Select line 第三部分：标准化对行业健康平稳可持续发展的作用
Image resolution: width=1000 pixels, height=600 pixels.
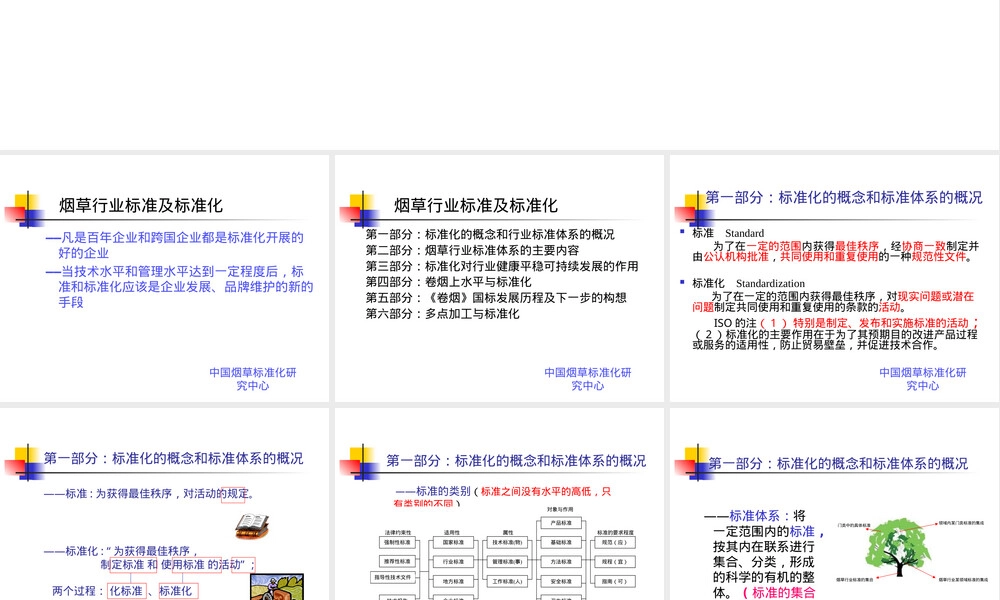click(502, 267)
